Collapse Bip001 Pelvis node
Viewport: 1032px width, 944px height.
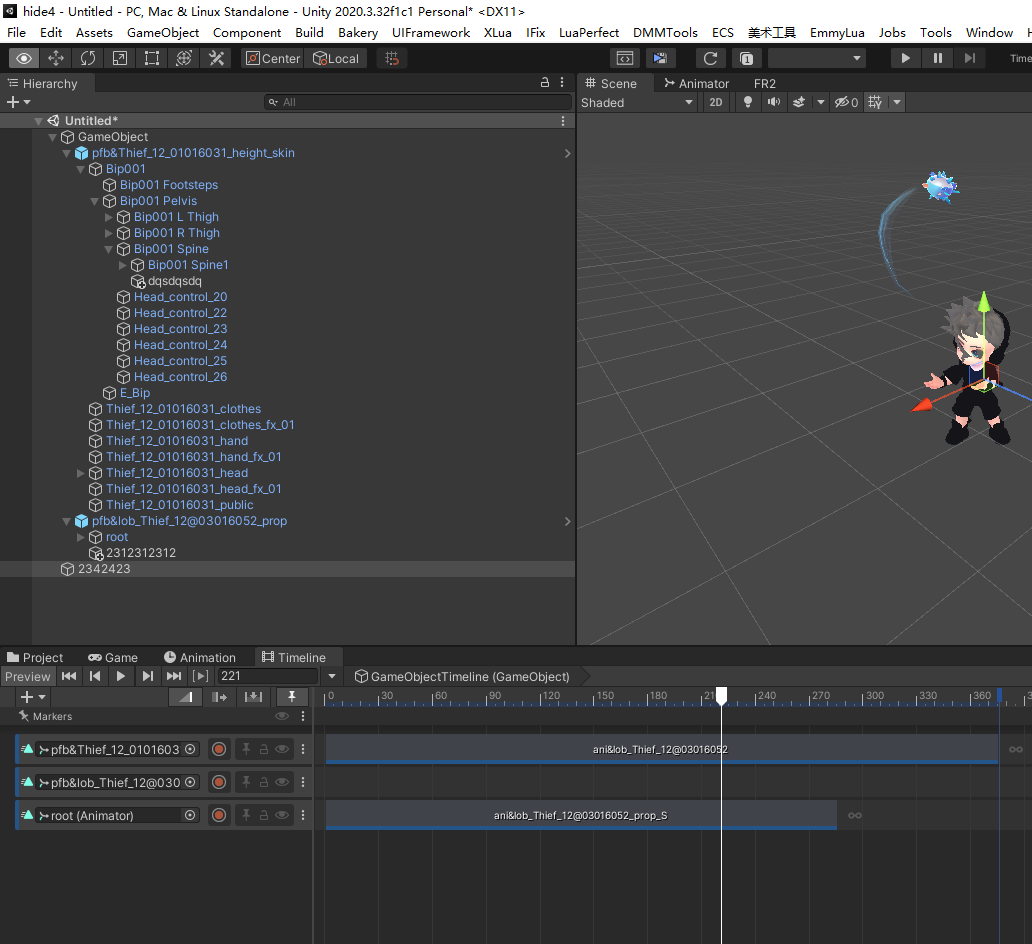[94, 201]
